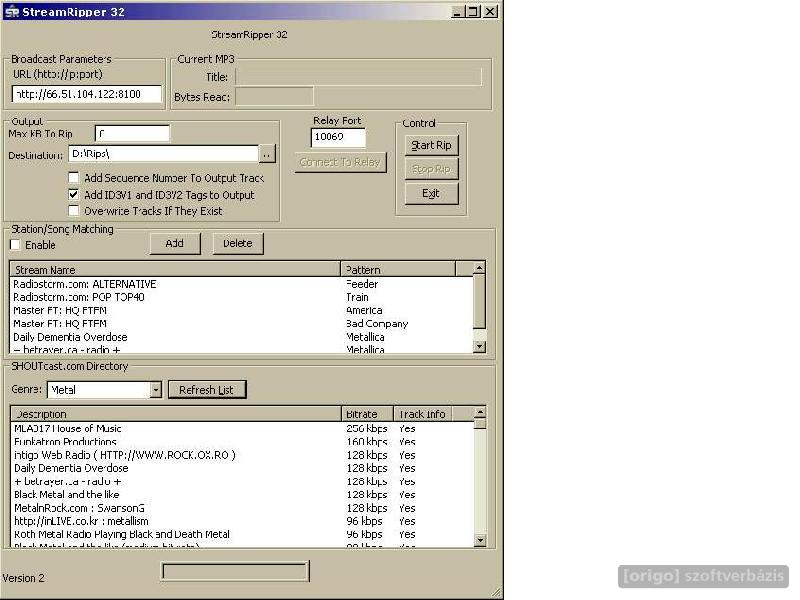Click the Relay Port field
This screenshot has width=800, height=600.
338,137
